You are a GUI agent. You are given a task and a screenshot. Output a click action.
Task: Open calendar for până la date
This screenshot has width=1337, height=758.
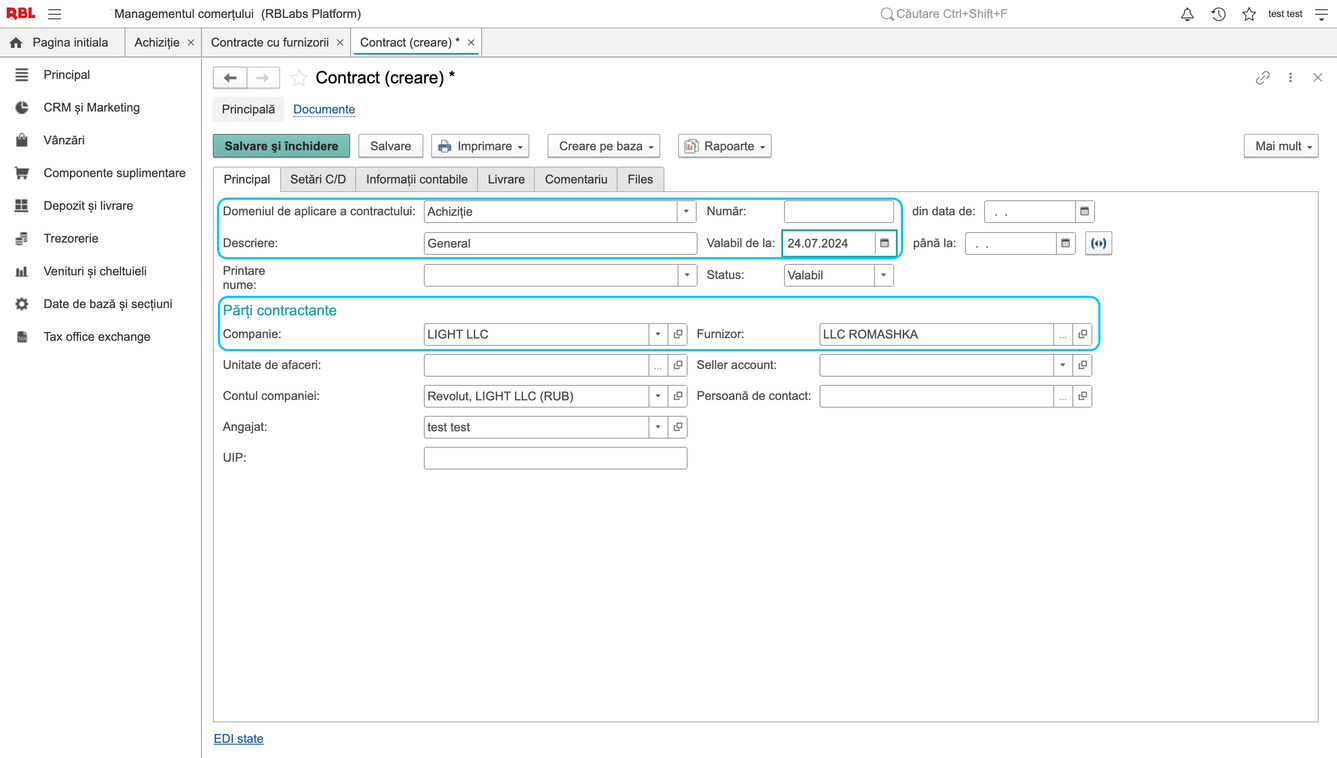pos(1065,243)
